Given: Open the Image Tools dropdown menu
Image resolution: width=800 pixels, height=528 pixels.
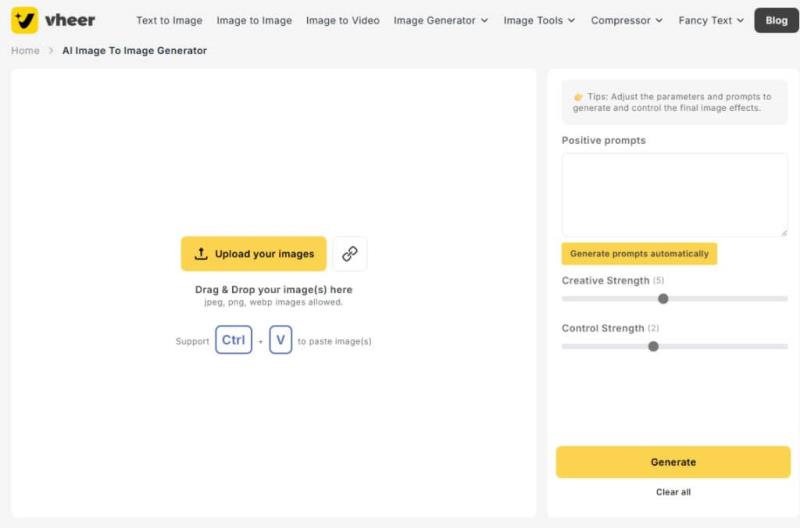Looking at the screenshot, I should click(x=539, y=20).
